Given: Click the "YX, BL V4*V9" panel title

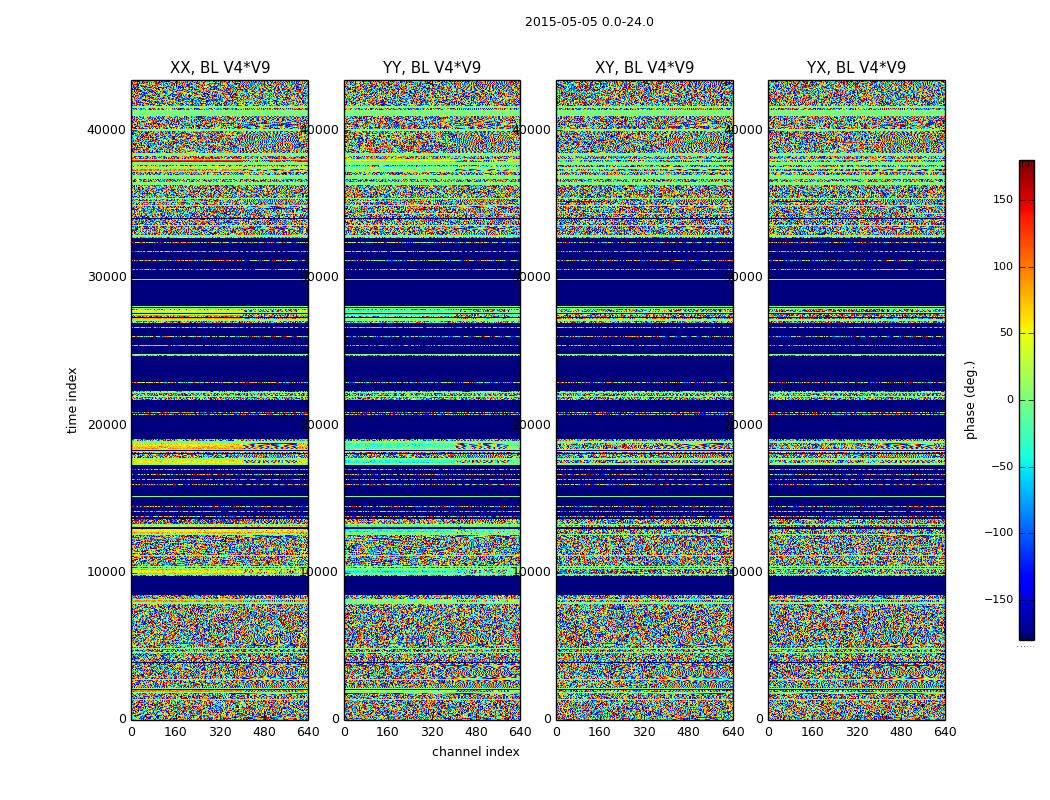Looking at the screenshot, I should [856, 68].
